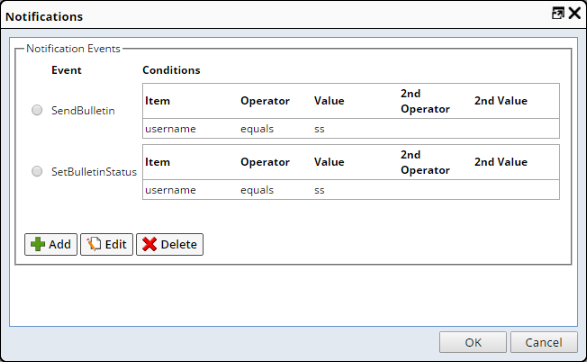Click the Edit button label
Image resolution: width=587 pixels, height=362 pixels.
coord(115,244)
